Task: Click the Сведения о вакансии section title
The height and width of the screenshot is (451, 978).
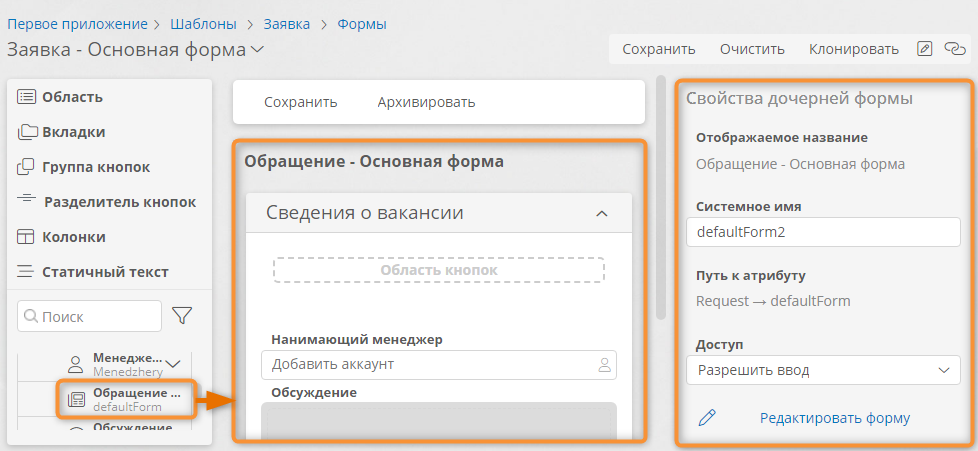Action: (x=364, y=213)
